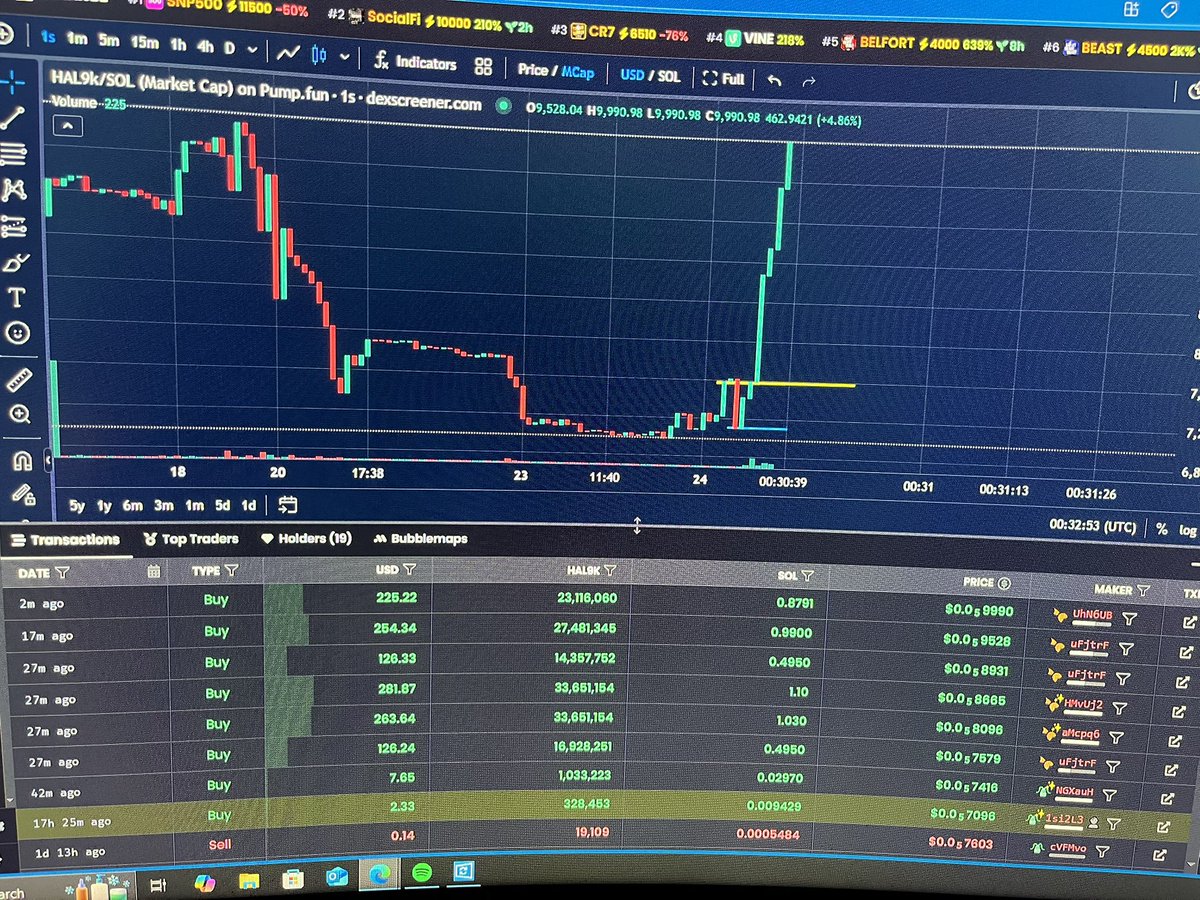Click the line chart compare icon
The image size is (1200, 900).
click(290, 52)
